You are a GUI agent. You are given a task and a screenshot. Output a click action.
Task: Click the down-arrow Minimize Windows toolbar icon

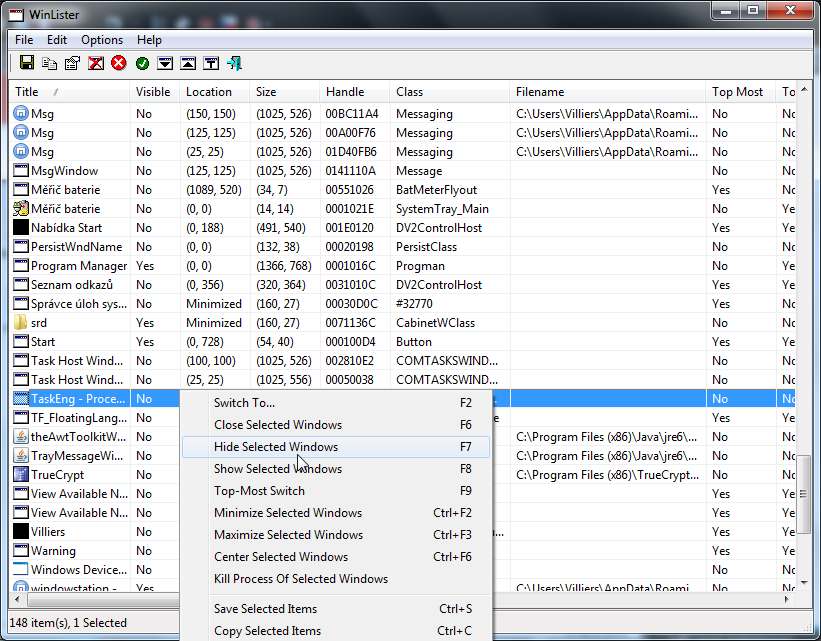point(165,63)
